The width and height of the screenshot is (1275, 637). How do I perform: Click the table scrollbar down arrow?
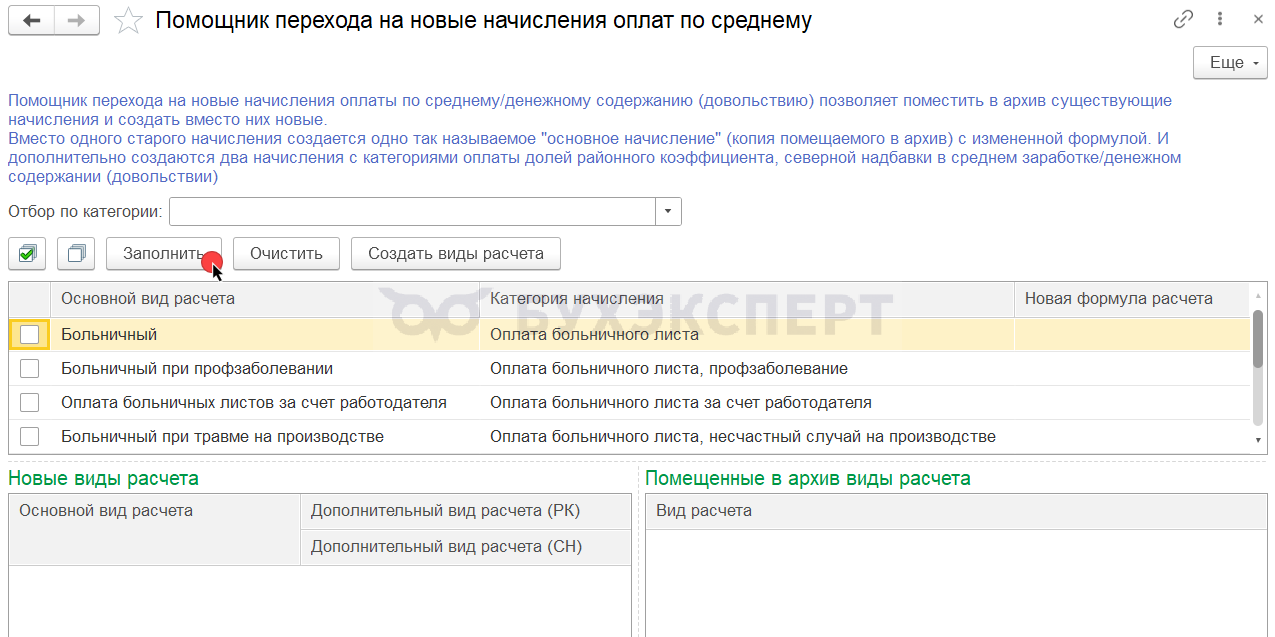(x=1258, y=440)
